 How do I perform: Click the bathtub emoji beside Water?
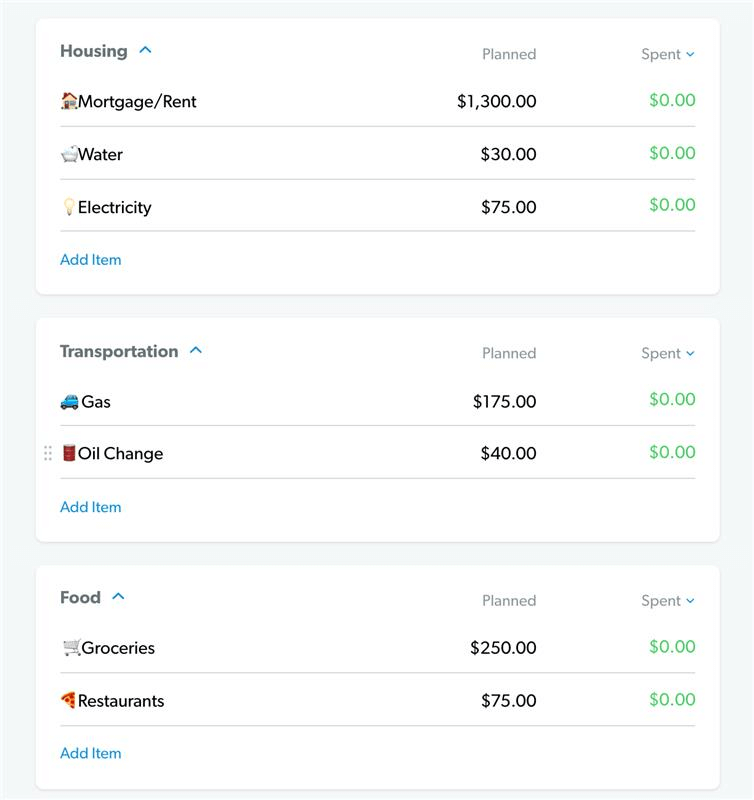pyautogui.click(x=69, y=154)
